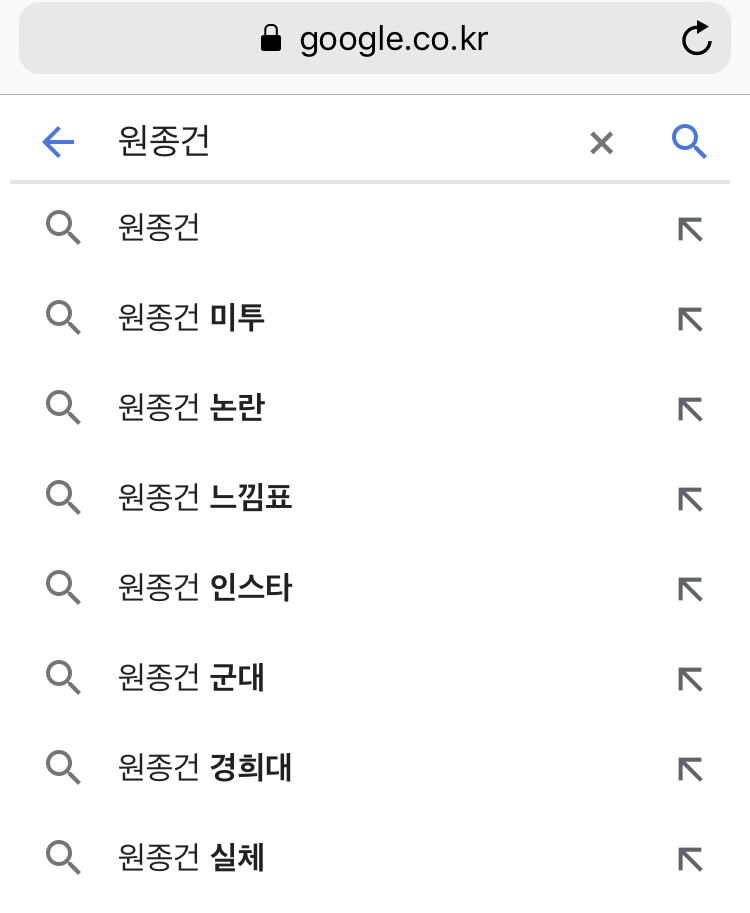Select the plain 원종건 suggestion
Image resolution: width=750 pixels, height=913 pixels.
[x=159, y=229]
